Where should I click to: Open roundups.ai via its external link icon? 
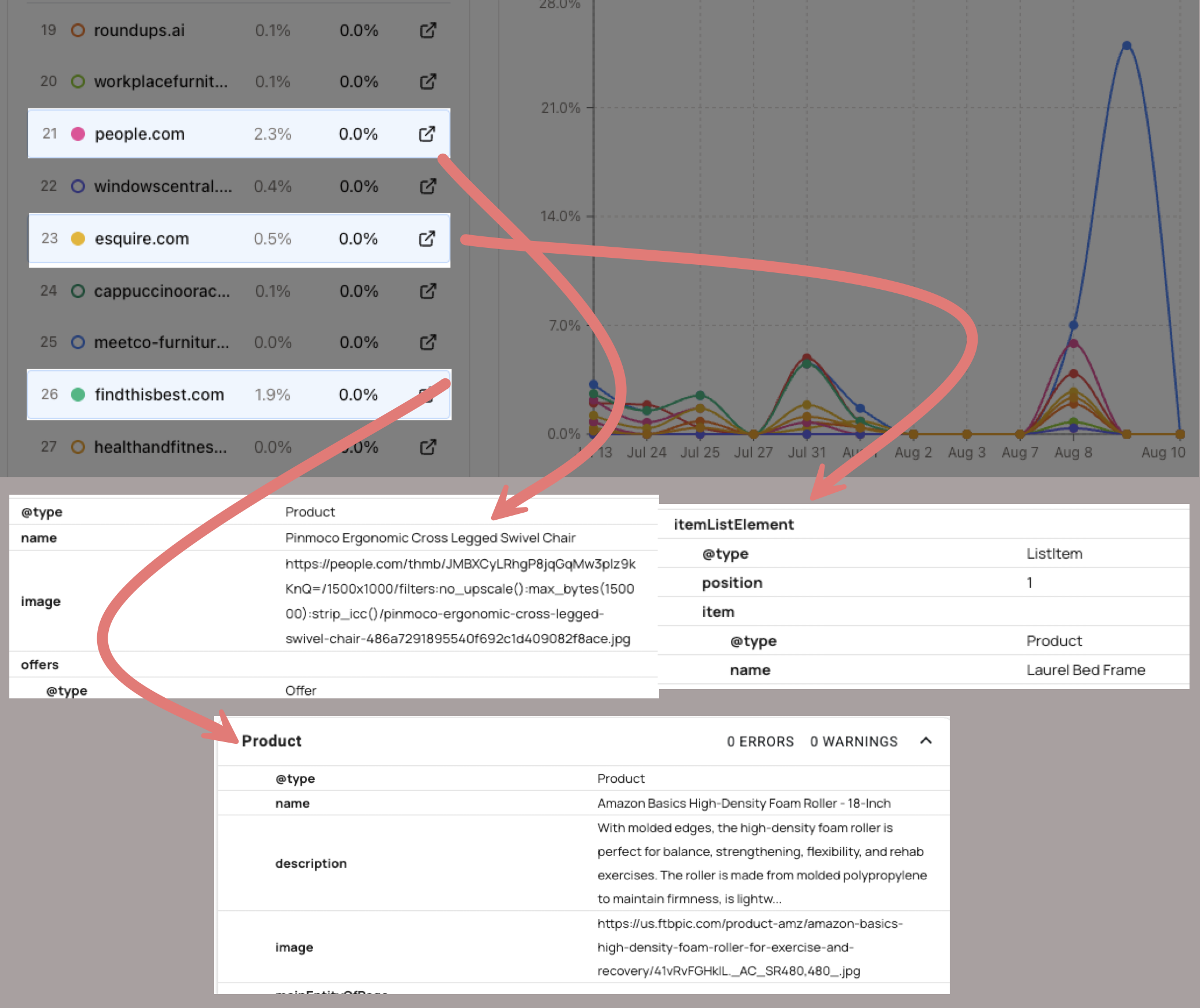click(428, 30)
